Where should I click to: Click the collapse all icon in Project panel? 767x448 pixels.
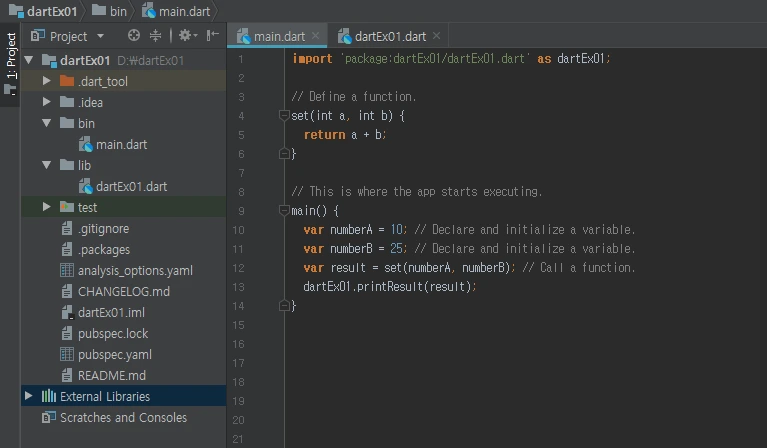coord(155,36)
